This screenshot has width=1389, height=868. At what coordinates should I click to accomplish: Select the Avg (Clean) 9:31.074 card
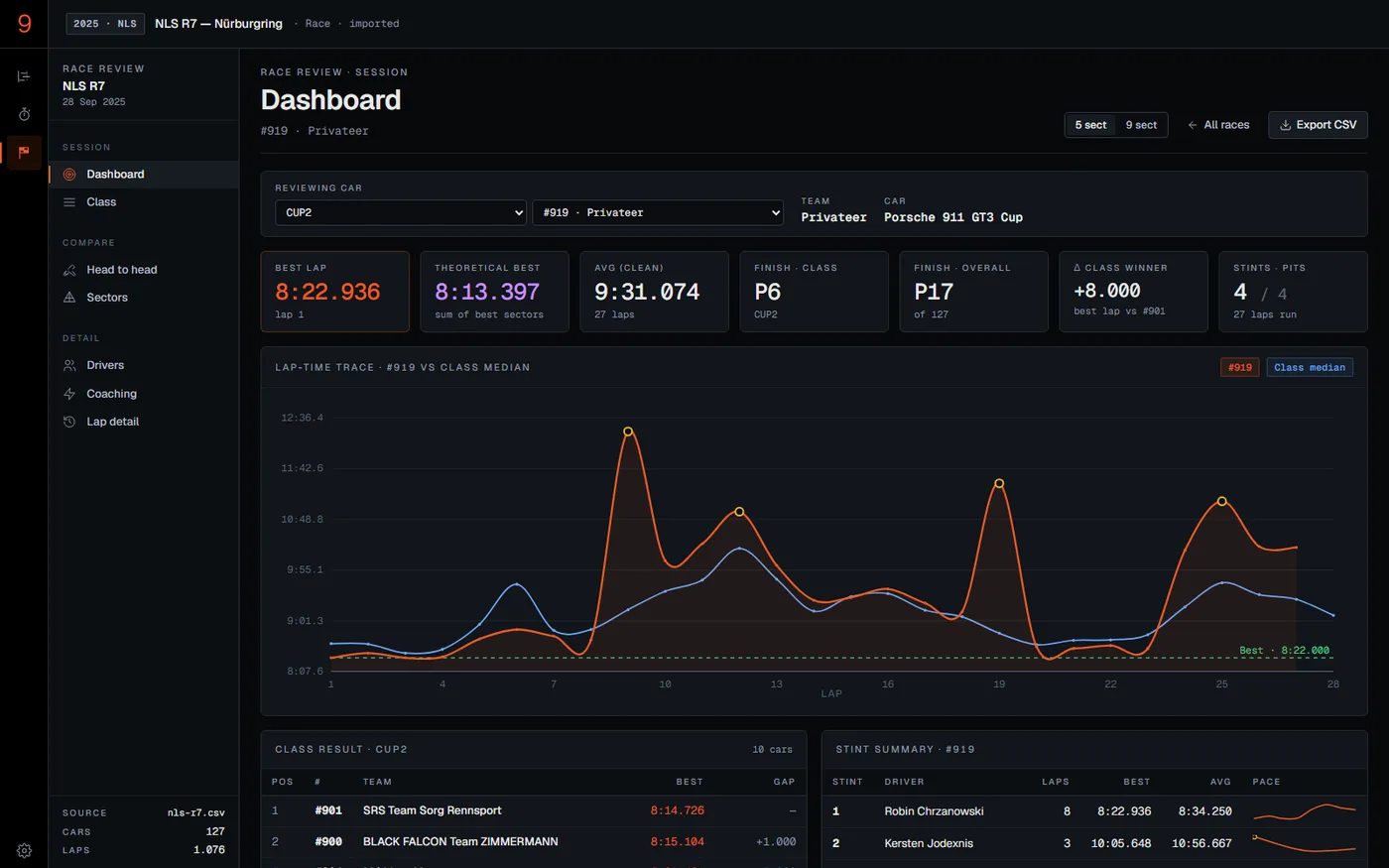654,292
